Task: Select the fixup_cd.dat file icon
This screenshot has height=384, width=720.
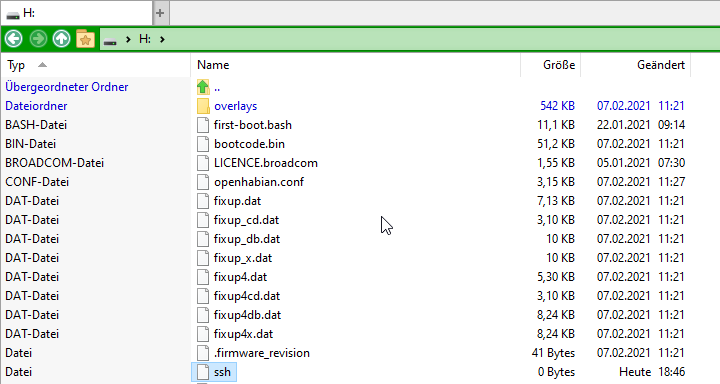Action: tap(203, 220)
